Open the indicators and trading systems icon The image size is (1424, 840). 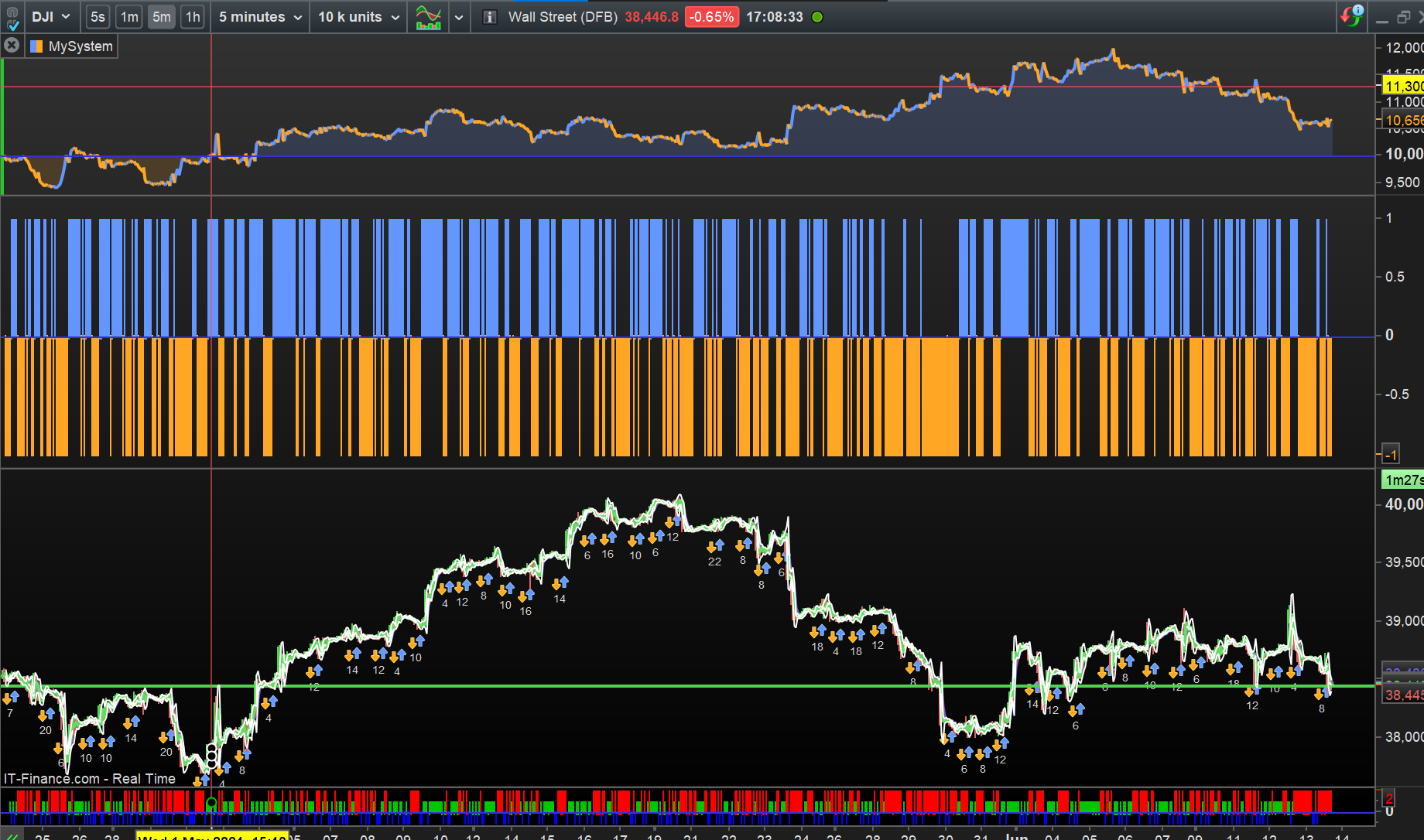[428, 17]
